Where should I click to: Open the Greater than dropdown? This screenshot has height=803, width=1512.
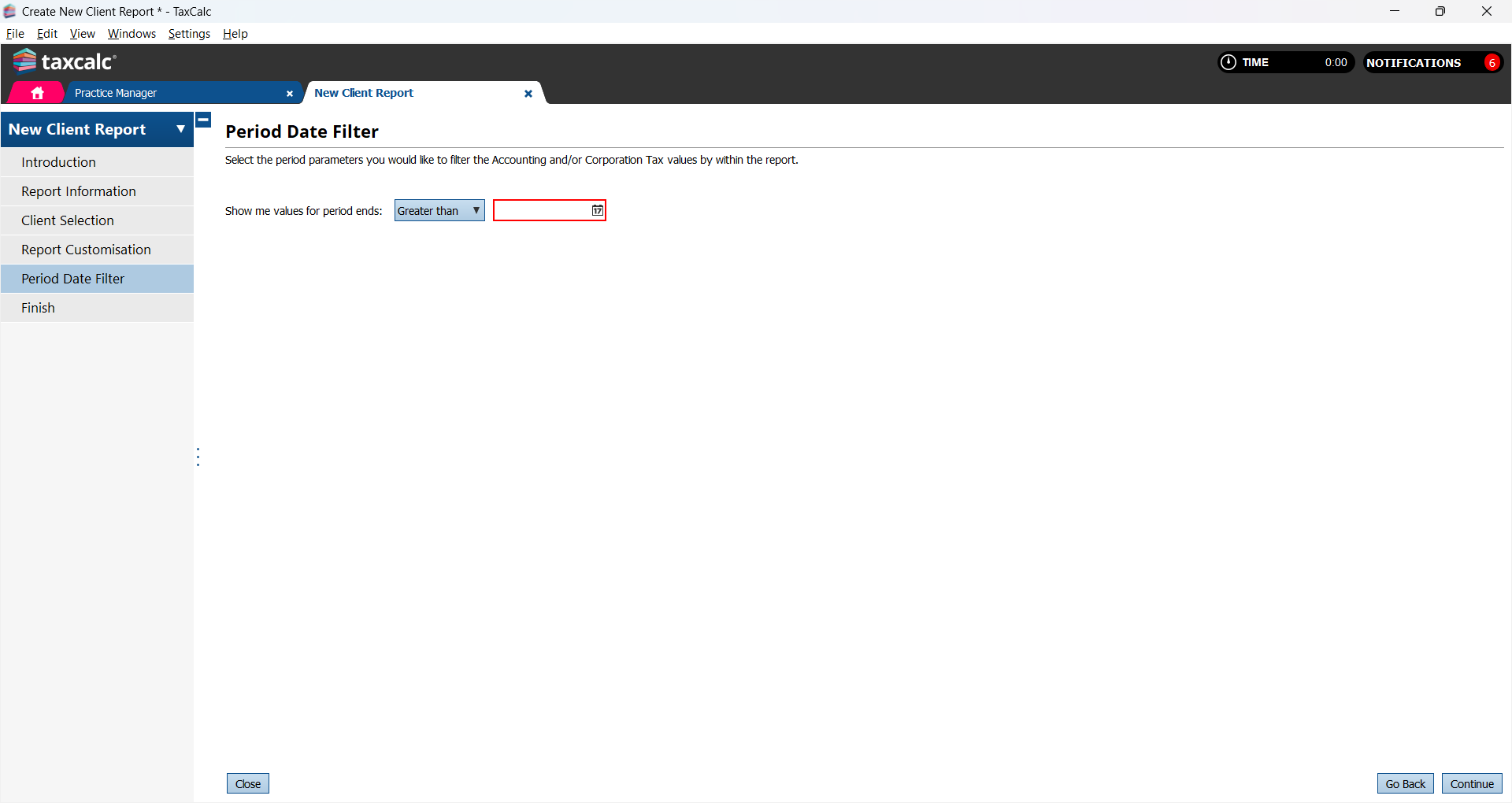click(x=439, y=210)
